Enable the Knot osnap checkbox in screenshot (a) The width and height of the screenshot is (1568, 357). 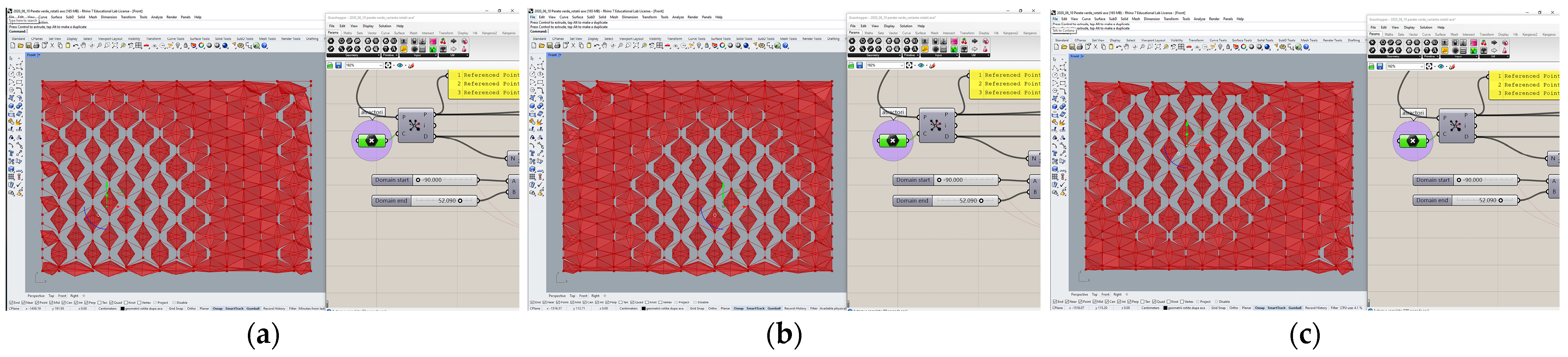(x=126, y=302)
